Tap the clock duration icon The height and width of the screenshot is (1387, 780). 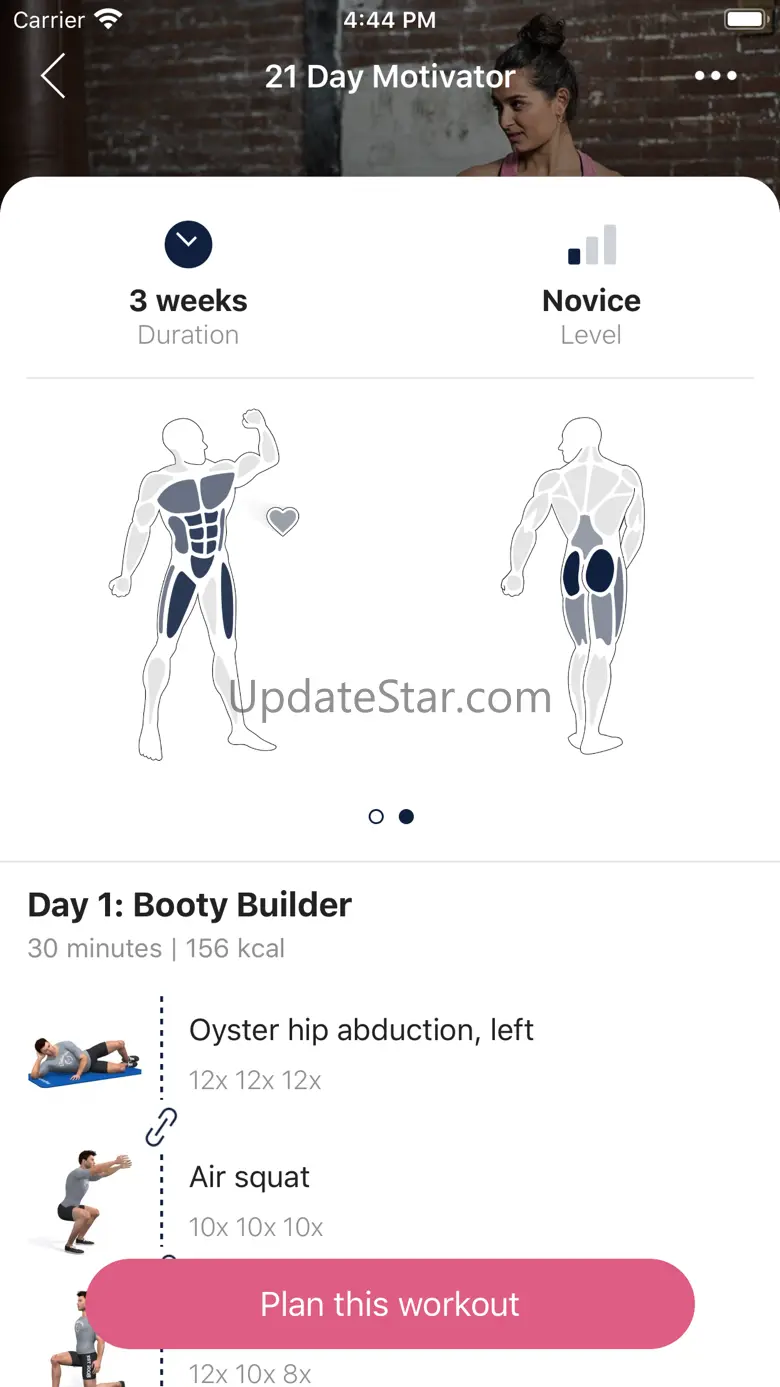click(x=188, y=244)
